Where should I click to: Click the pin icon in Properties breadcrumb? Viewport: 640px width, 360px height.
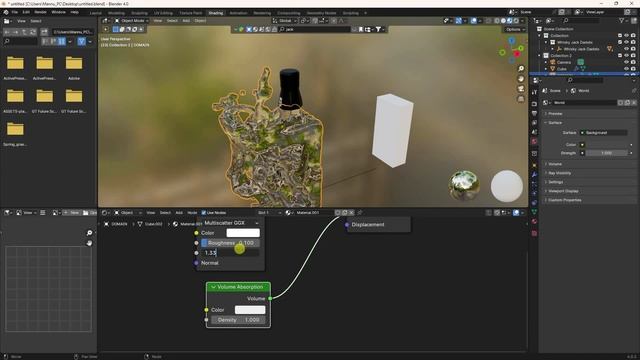click(633, 91)
